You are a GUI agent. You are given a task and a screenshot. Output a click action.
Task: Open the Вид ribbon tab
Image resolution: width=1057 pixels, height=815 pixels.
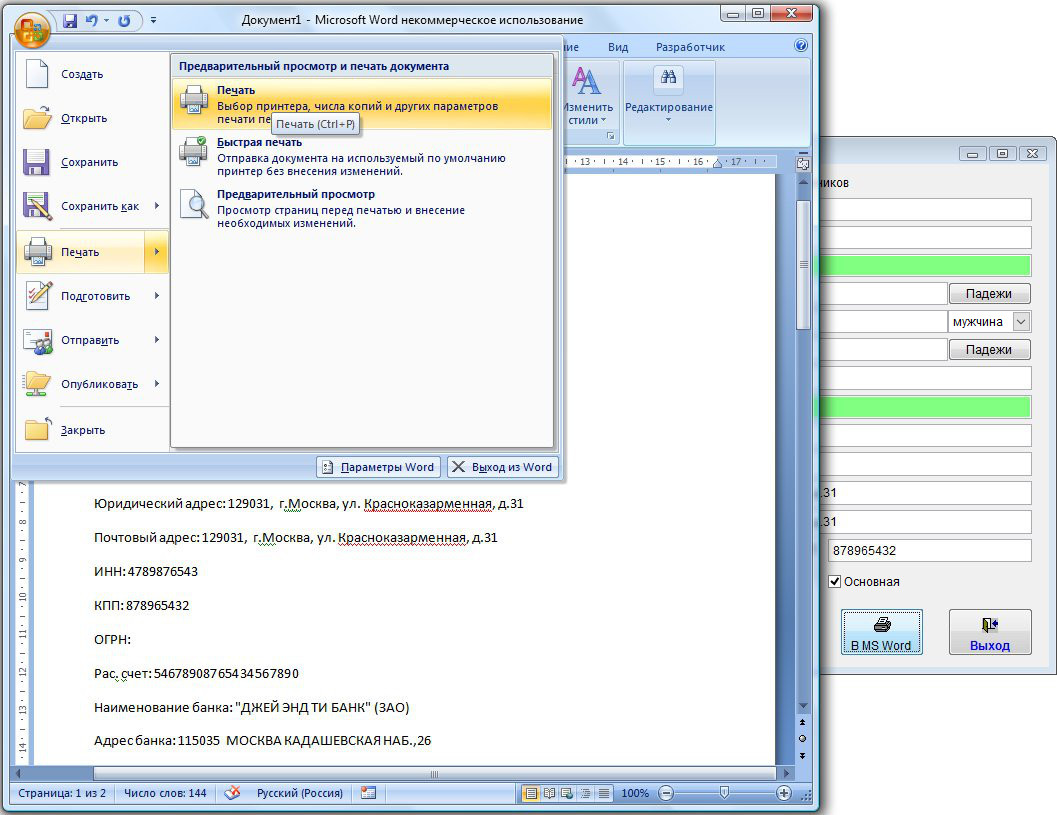coord(618,47)
